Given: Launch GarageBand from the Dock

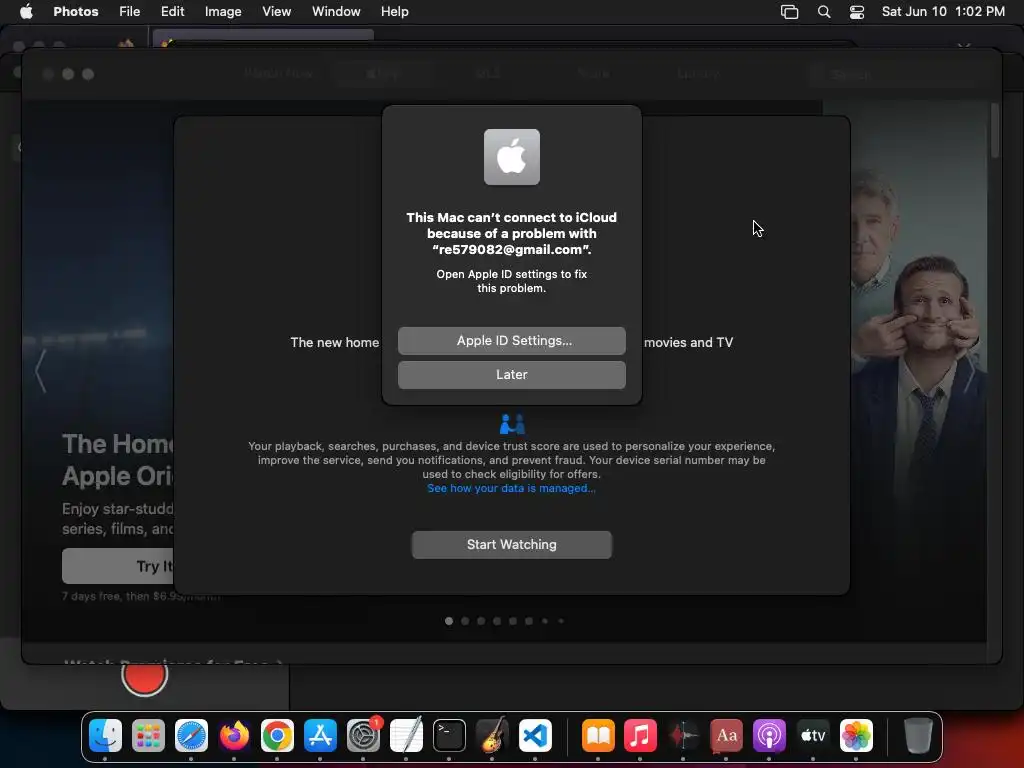Looking at the screenshot, I should [x=492, y=736].
